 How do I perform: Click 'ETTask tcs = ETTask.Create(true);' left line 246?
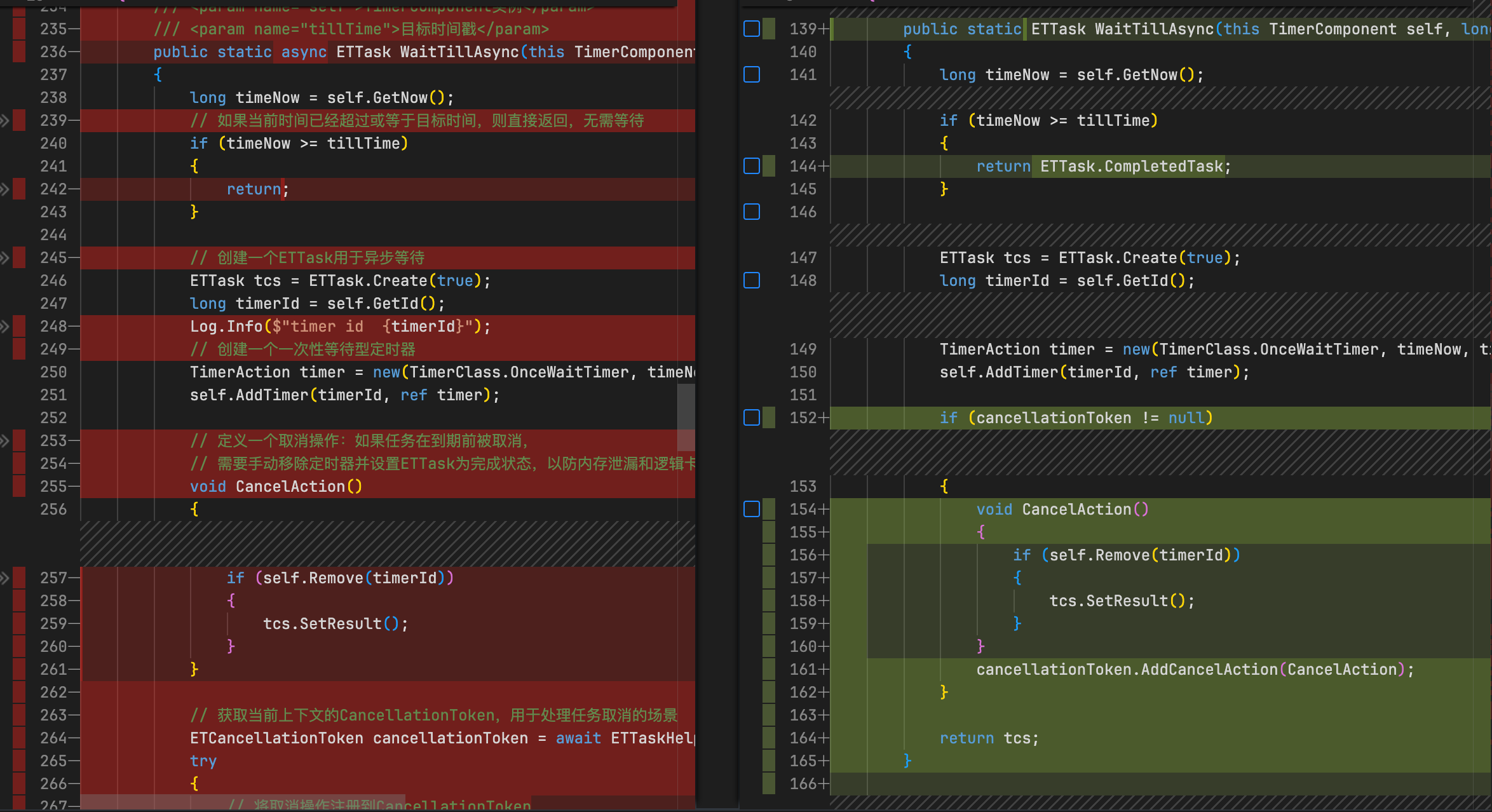(x=341, y=281)
